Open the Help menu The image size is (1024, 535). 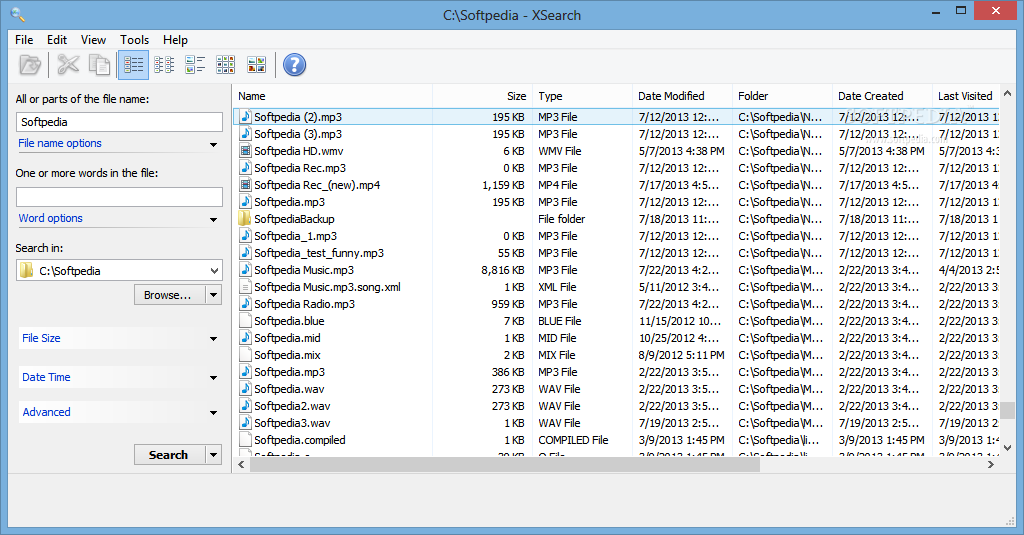click(175, 39)
